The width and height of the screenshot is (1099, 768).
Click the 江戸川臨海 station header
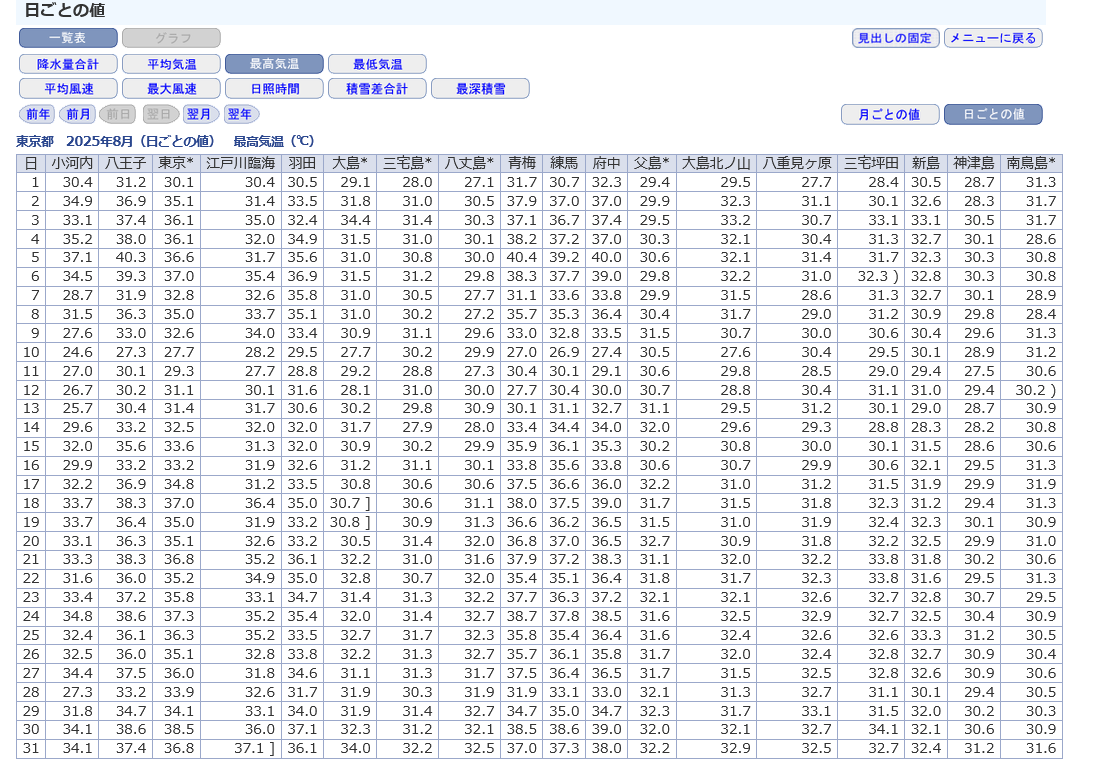240,163
